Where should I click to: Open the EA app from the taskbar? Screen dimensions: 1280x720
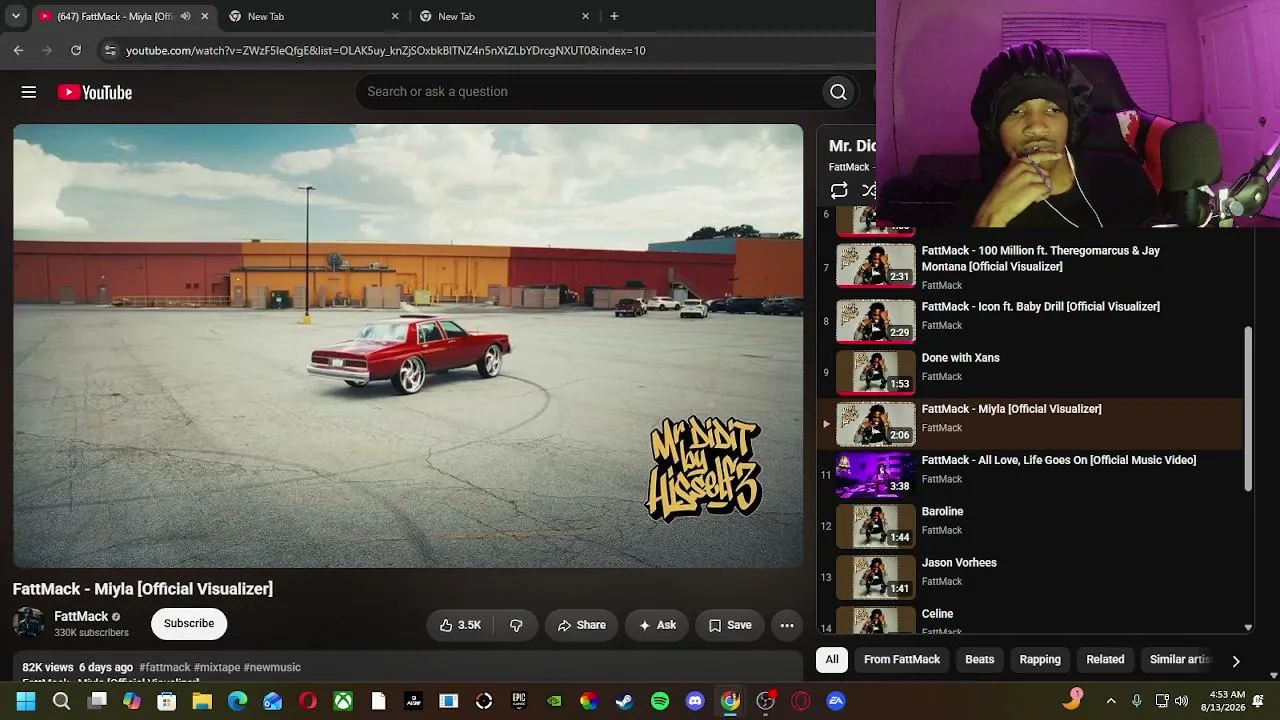point(836,701)
